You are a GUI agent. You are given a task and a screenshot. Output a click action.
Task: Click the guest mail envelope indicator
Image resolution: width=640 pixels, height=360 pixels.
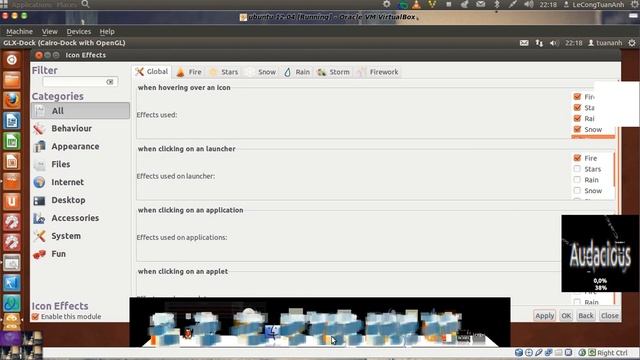pos(524,43)
